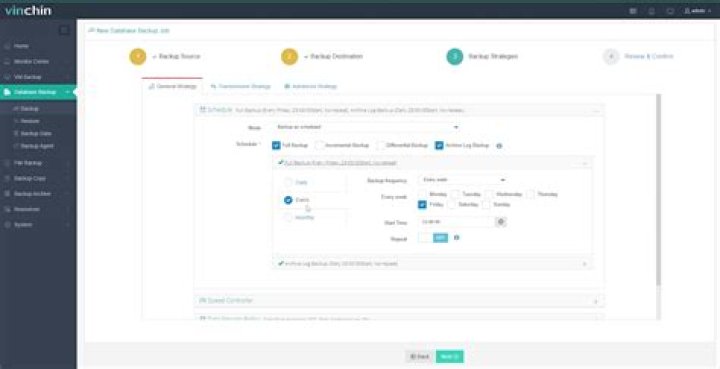Image resolution: width=720 pixels, height=369 pixels.
Task: Select the Daily radio option
Action: tap(288, 182)
